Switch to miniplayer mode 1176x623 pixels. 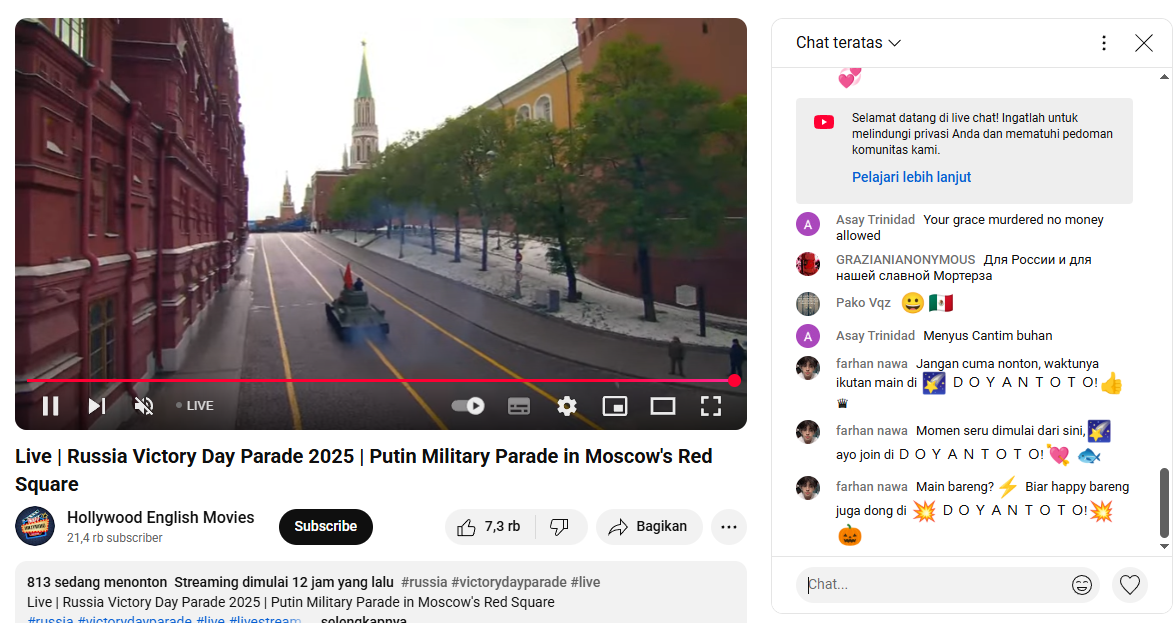point(615,406)
